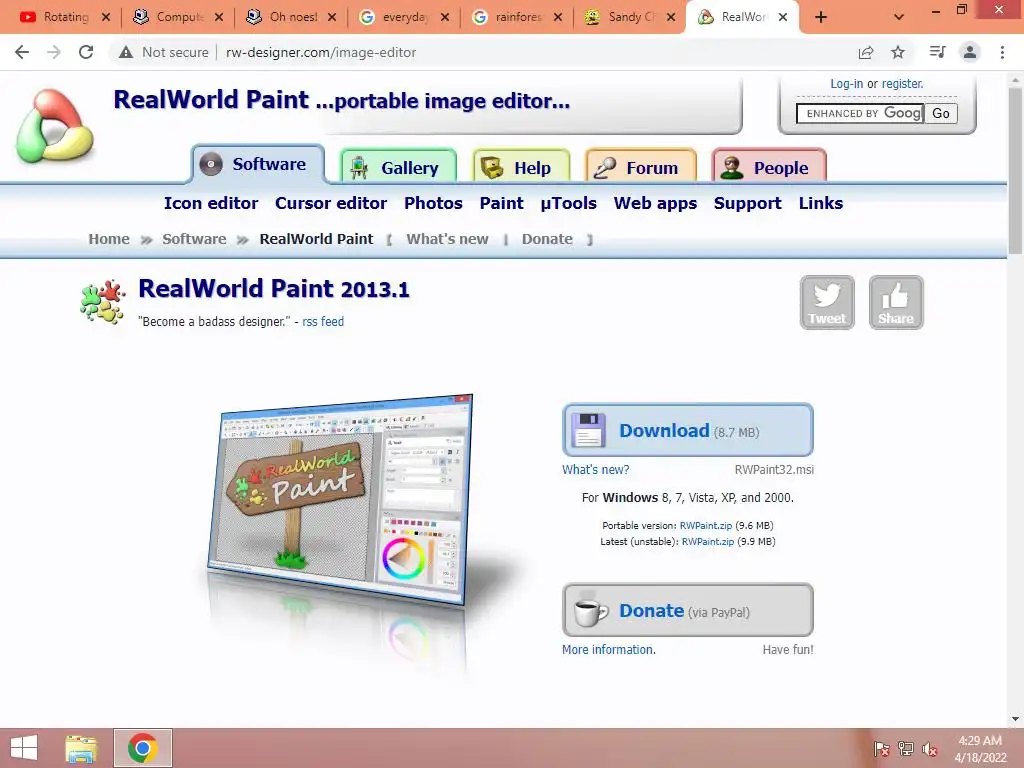
Task: Click the Not secure warning icon
Action: pyautogui.click(x=126, y=52)
